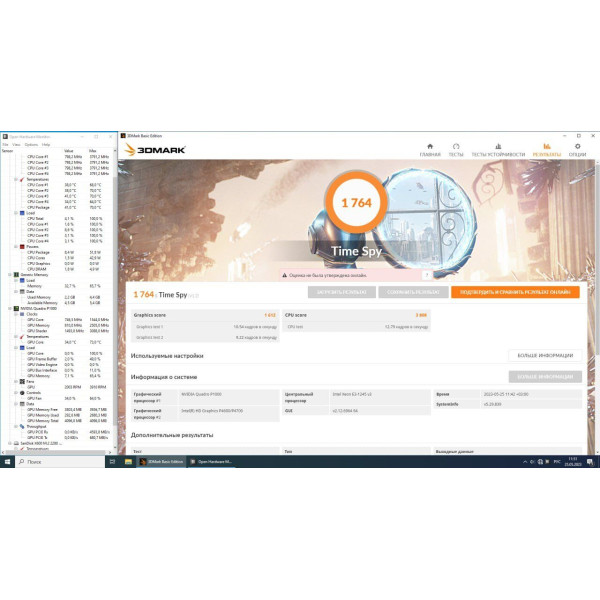Click the green icon of NVIDIA Quadro P1000
This screenshot has width=600, height=600.
[16, 308]
